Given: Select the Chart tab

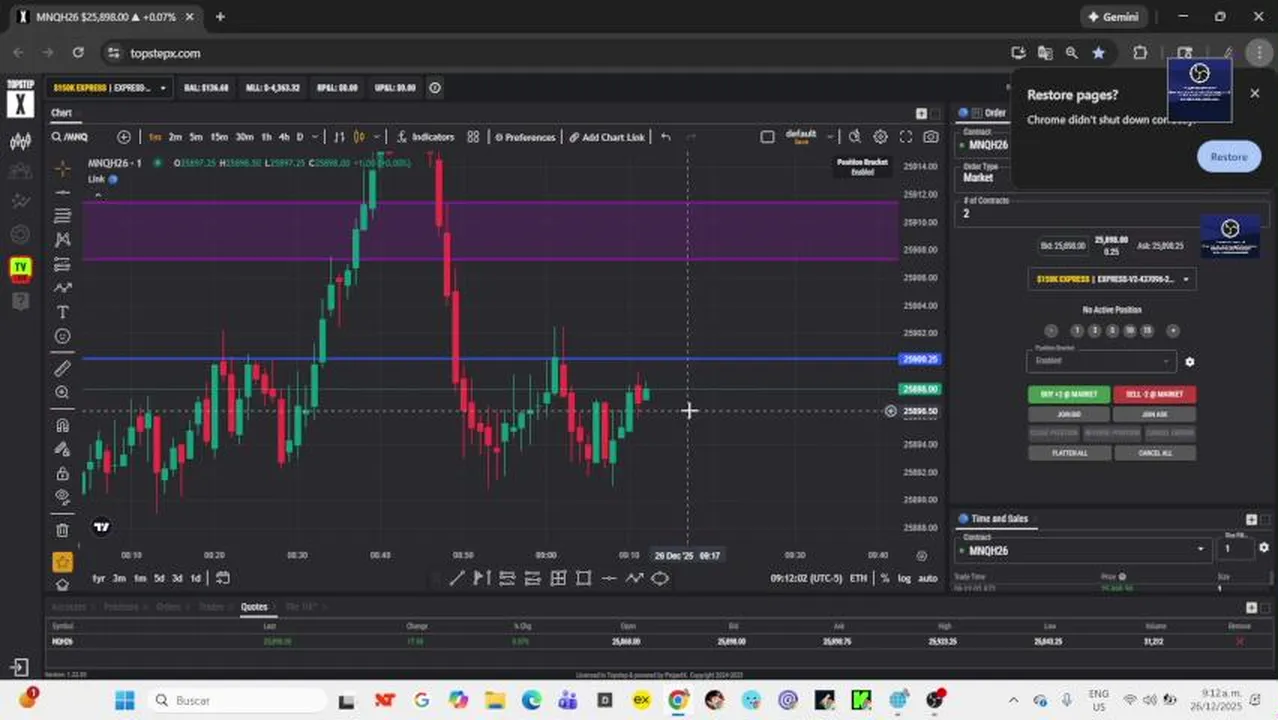Looking at the screenshot, I should 62,113.
